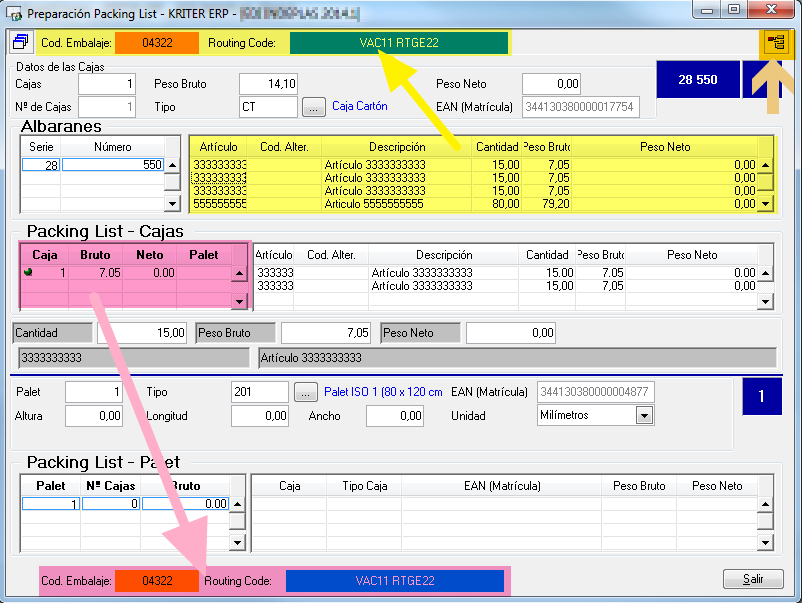Select the green bullet marker in Caja row 1
803x604 pixels.
(x=28, y=273)
